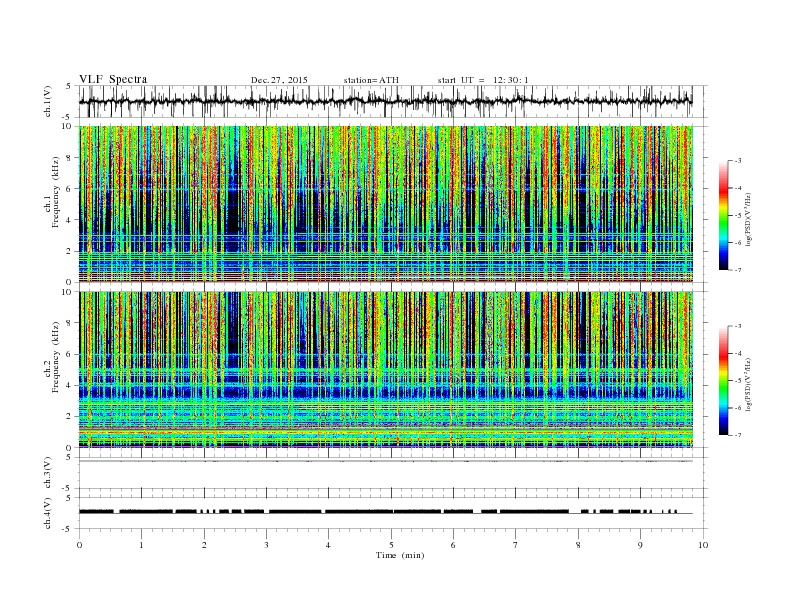
Task: Click the "station=ATH" header label
Action: coord(371,80)
